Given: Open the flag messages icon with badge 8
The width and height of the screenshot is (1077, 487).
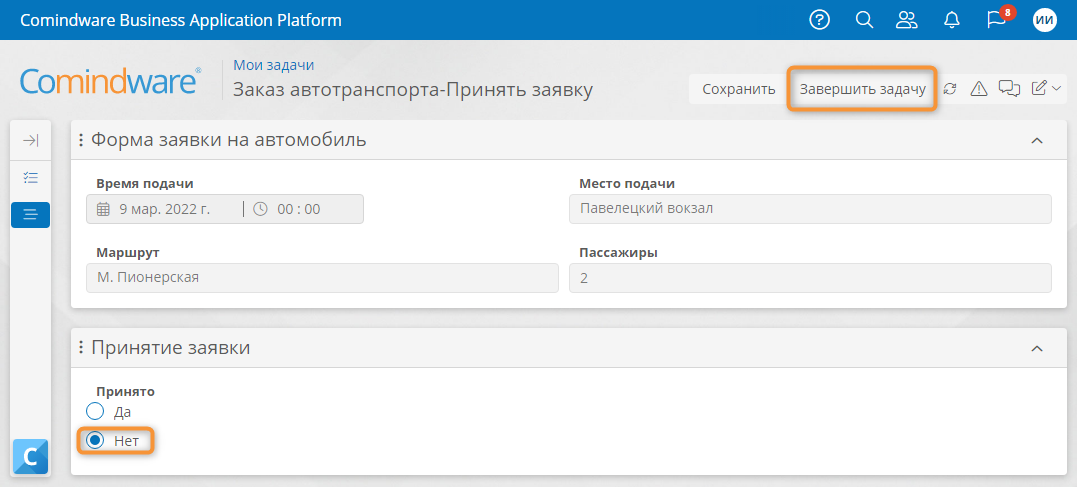Looking at the screenshot, I should point(997,20).
